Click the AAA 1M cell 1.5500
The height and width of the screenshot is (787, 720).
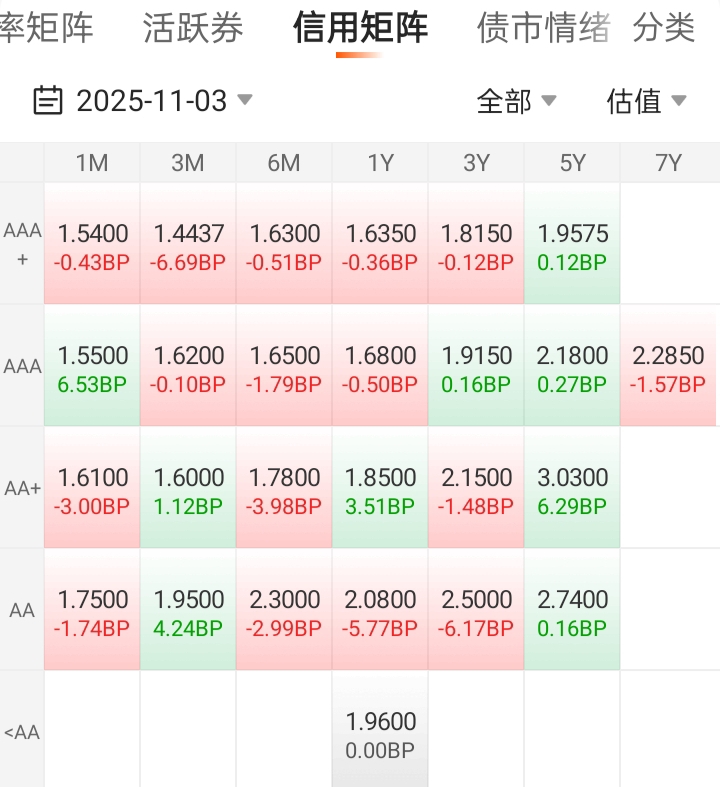pyautogui.click(x=92, y=368)
